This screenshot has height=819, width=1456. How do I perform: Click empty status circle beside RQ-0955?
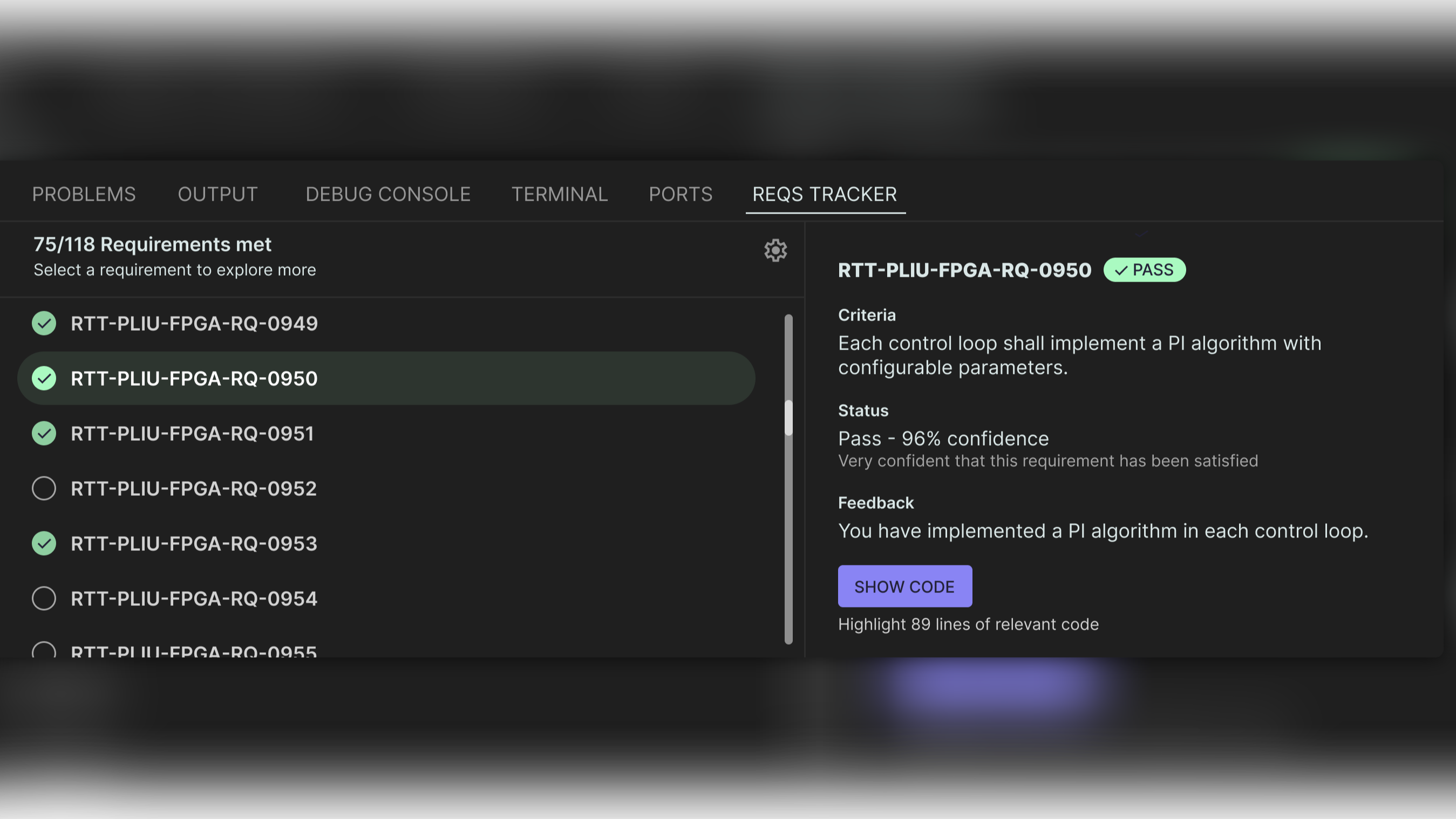tap(44, 650)
